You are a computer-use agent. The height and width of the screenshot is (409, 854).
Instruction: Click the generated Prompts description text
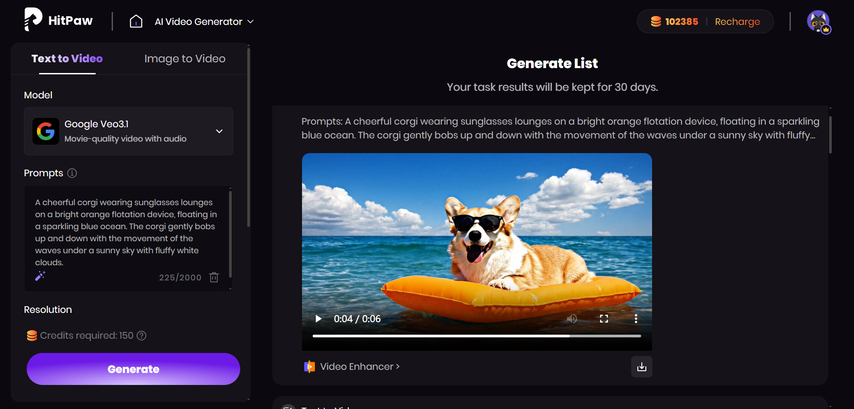point(560,128)
